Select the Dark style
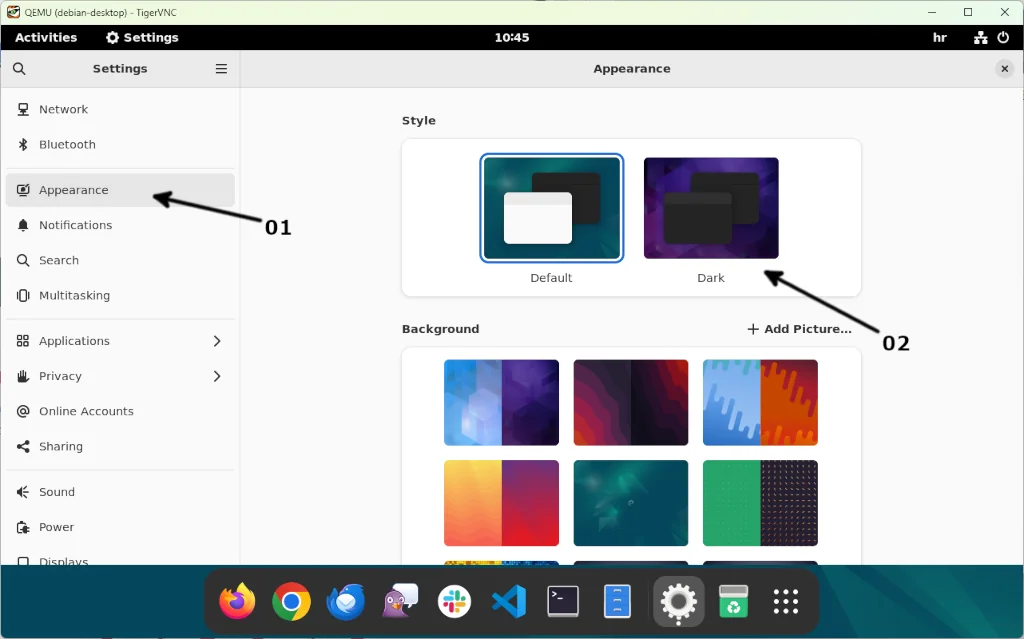Image resolution: width=1024 pixels, height=639 pixels. [x=710, y=207]
